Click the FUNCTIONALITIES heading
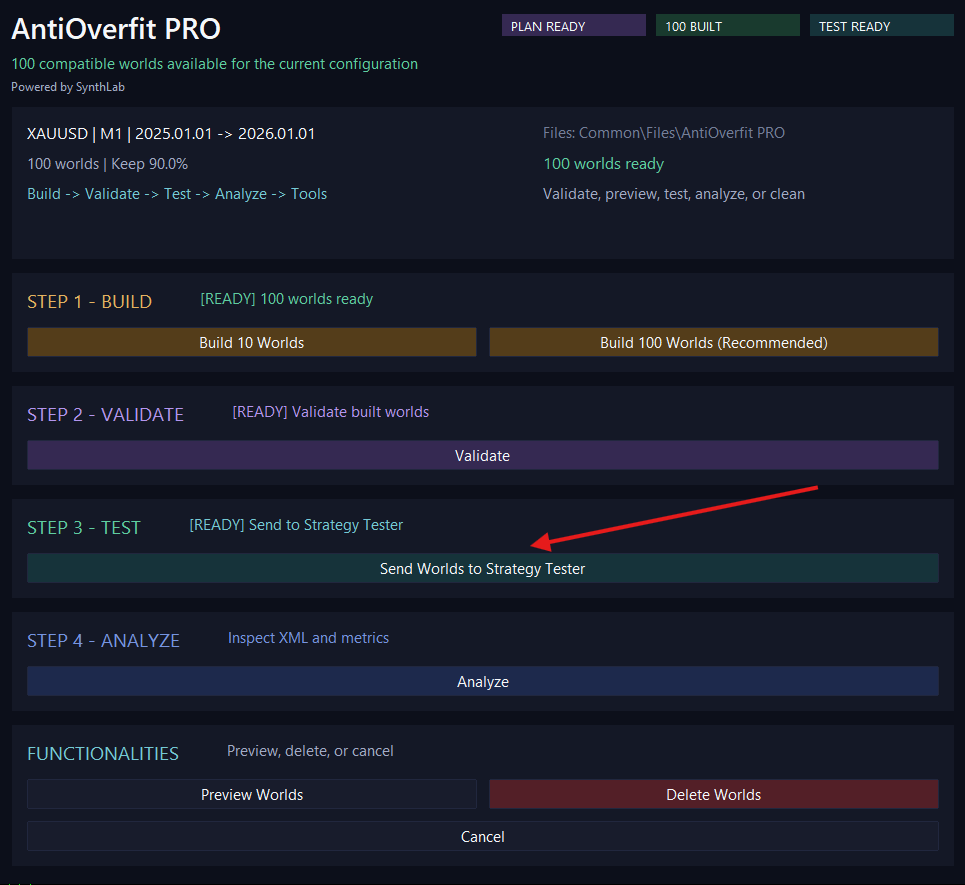The height and width of the screenshot is (885, 965). point(103,753)
